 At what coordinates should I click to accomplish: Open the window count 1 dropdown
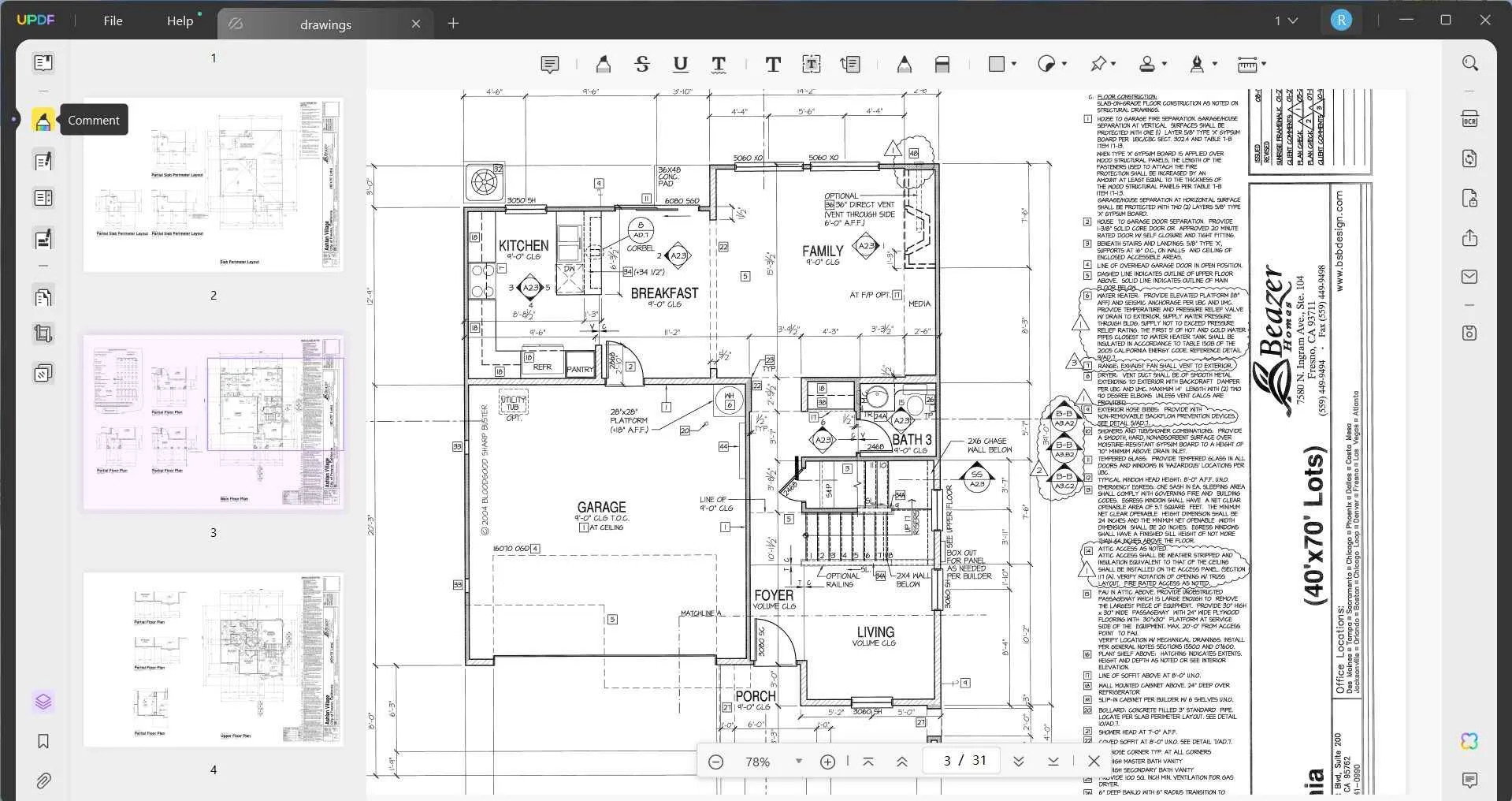[x=1286, y=21]
